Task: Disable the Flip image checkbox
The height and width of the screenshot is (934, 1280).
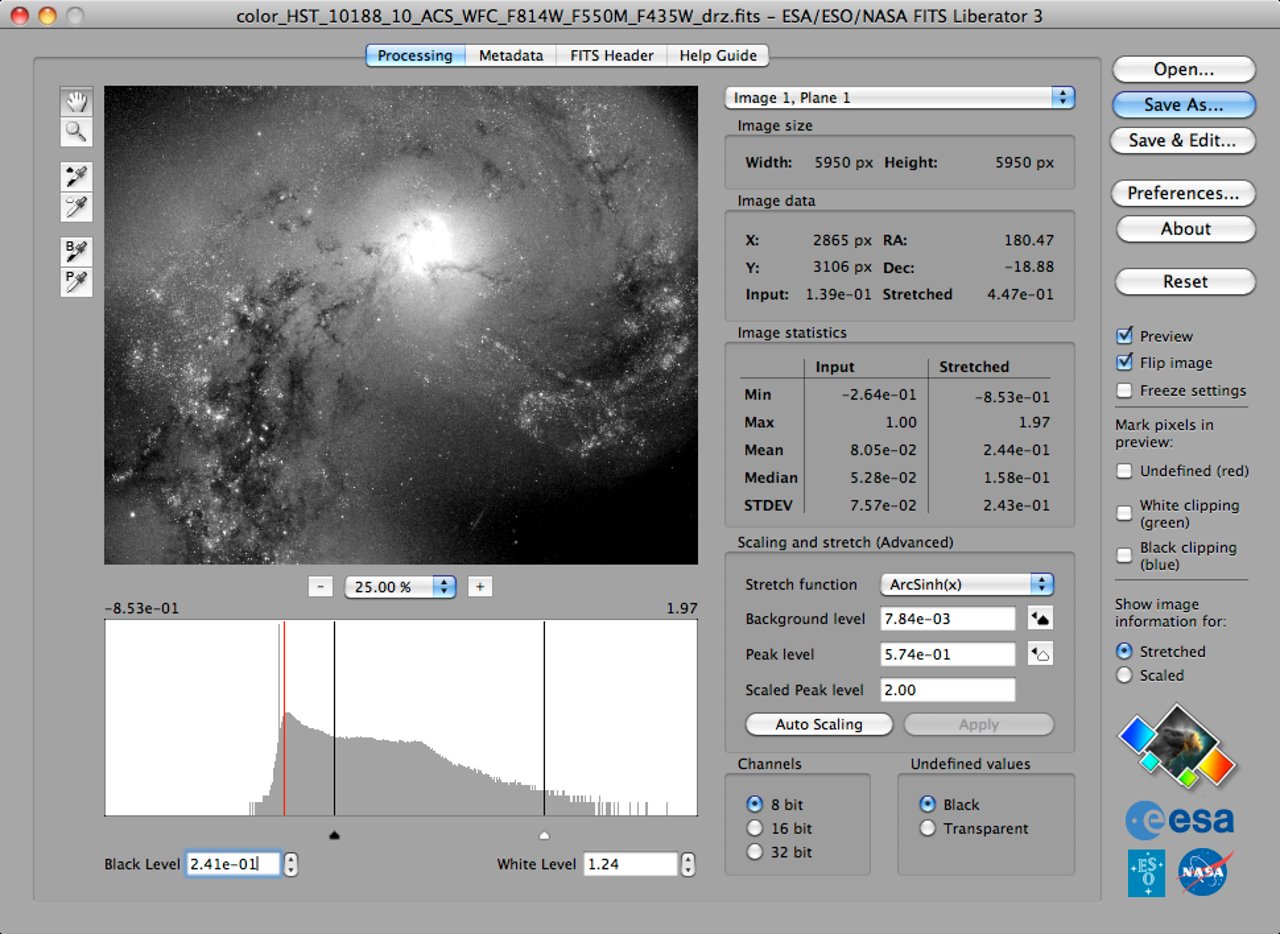Action: 1124,363
